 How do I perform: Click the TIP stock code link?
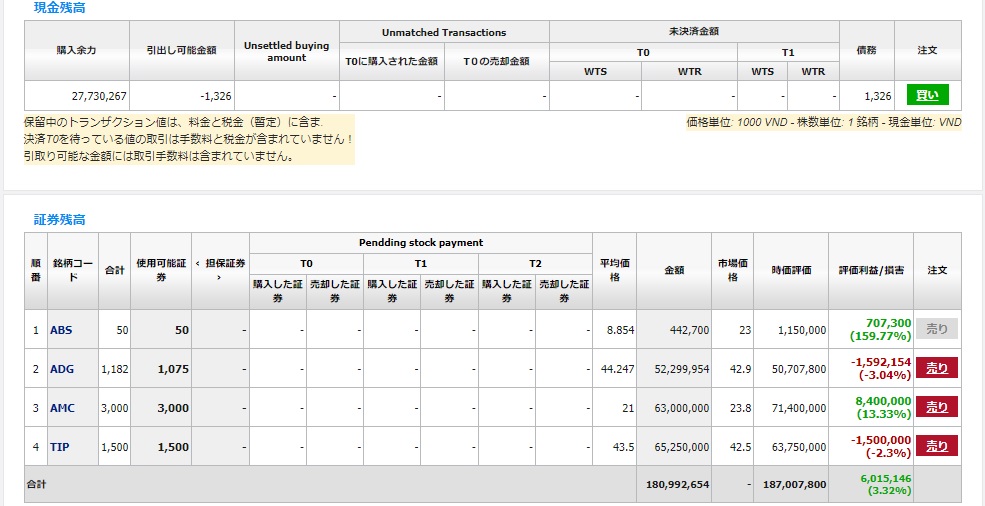coord(59,447)
